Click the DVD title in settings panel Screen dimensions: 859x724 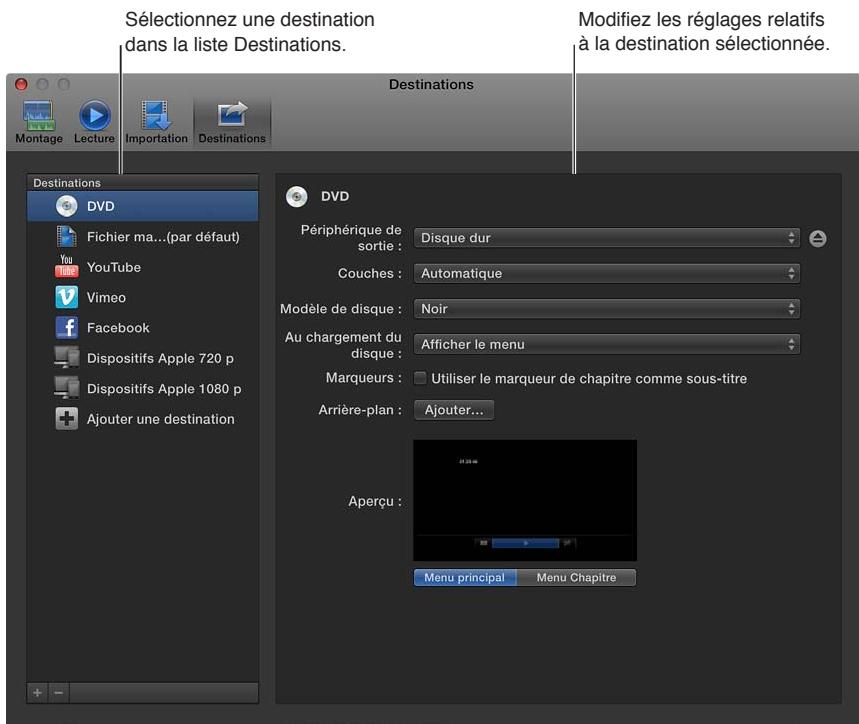tap(335, 196)
